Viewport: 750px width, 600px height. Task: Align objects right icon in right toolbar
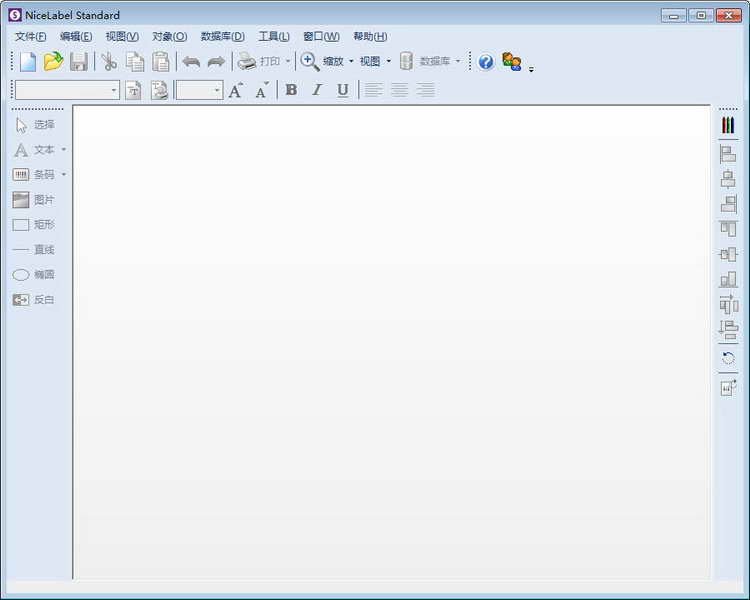tap(728, 204)
